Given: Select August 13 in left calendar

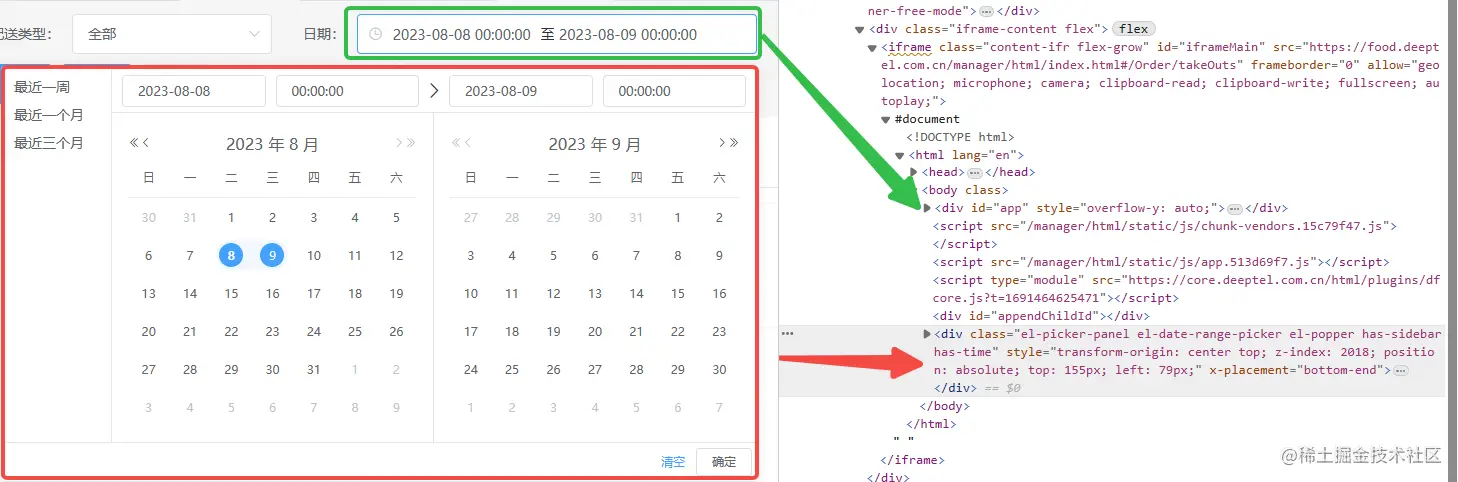Looking at the screenshot, I should point(149,294).
